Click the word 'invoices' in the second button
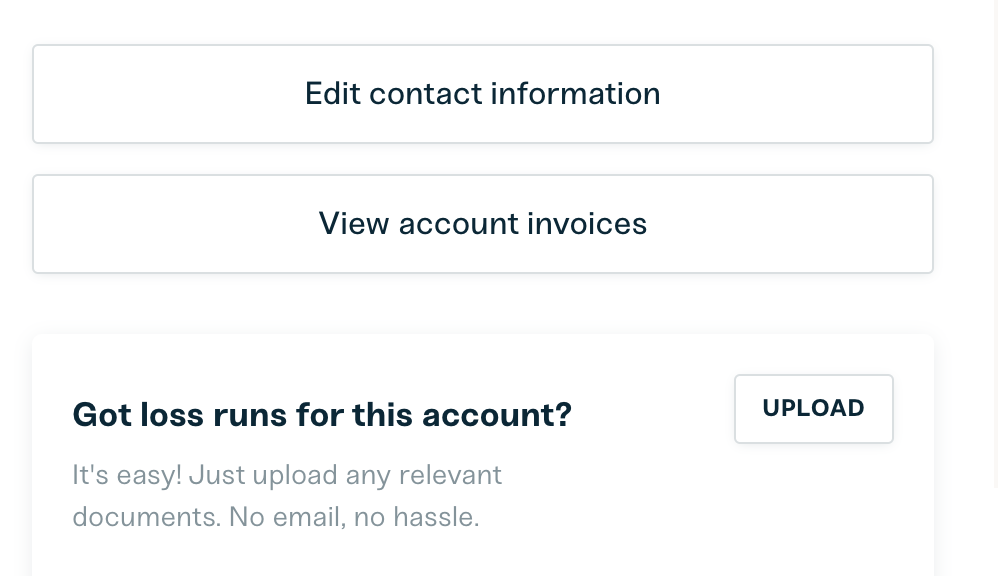This screenshot has height=576, width=998. 586,224
